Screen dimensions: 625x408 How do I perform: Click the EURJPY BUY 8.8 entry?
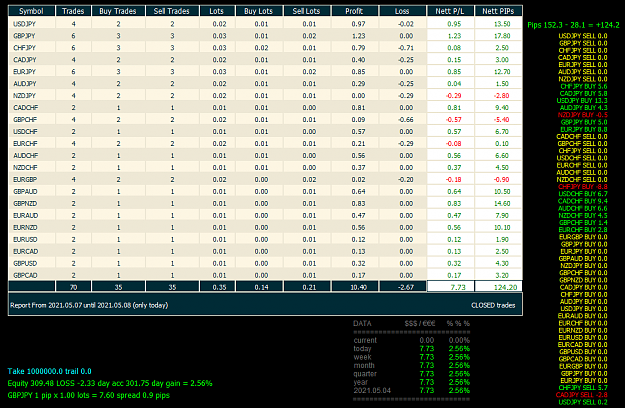point(584,129)
